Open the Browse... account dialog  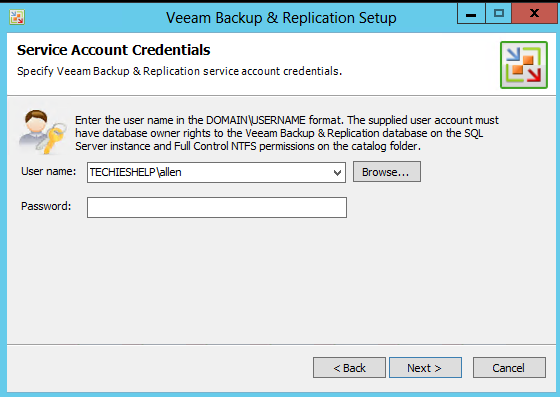coord(387,172)
